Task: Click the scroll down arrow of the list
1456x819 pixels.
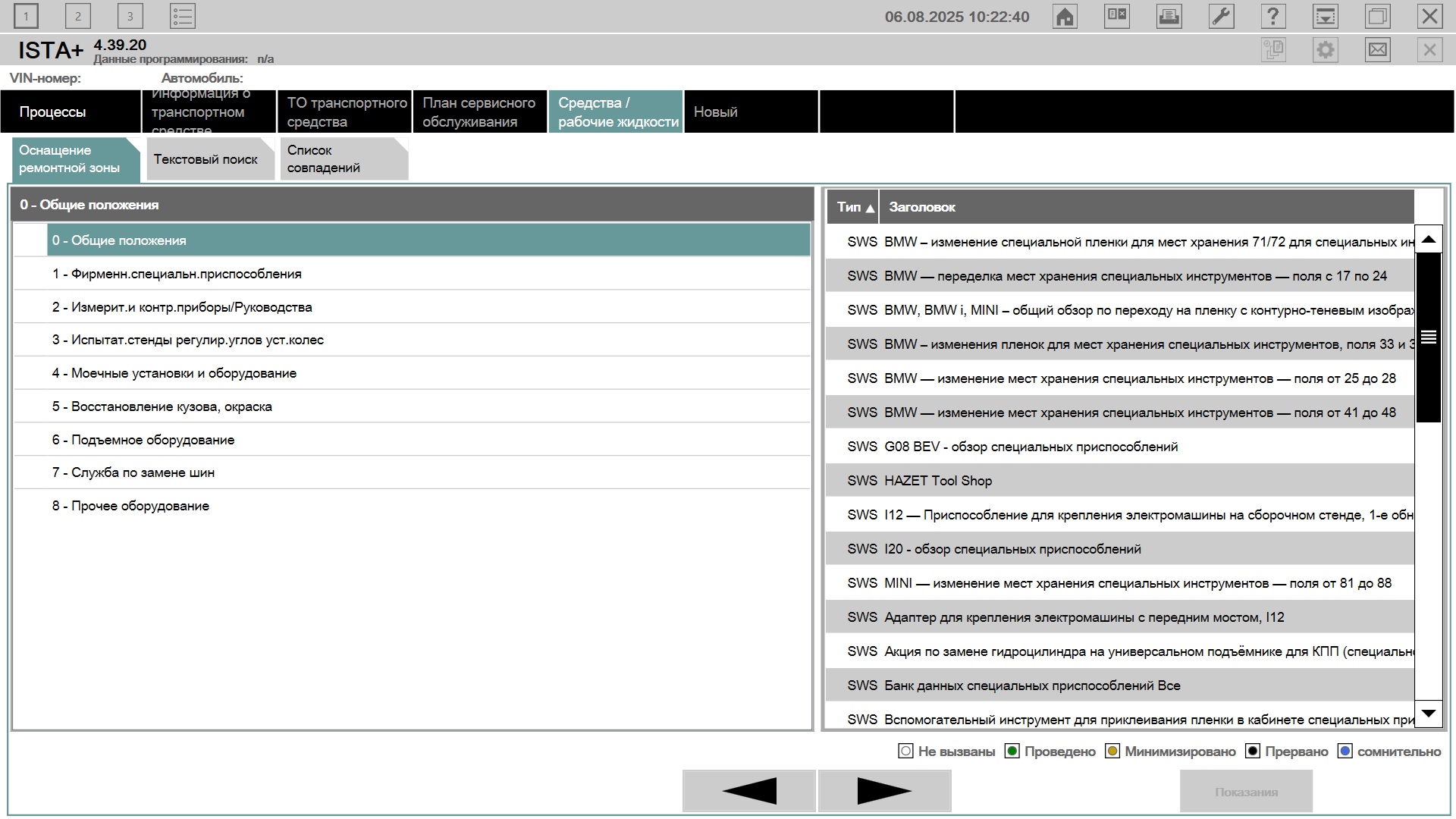Action: click(x=1429, y=714)
